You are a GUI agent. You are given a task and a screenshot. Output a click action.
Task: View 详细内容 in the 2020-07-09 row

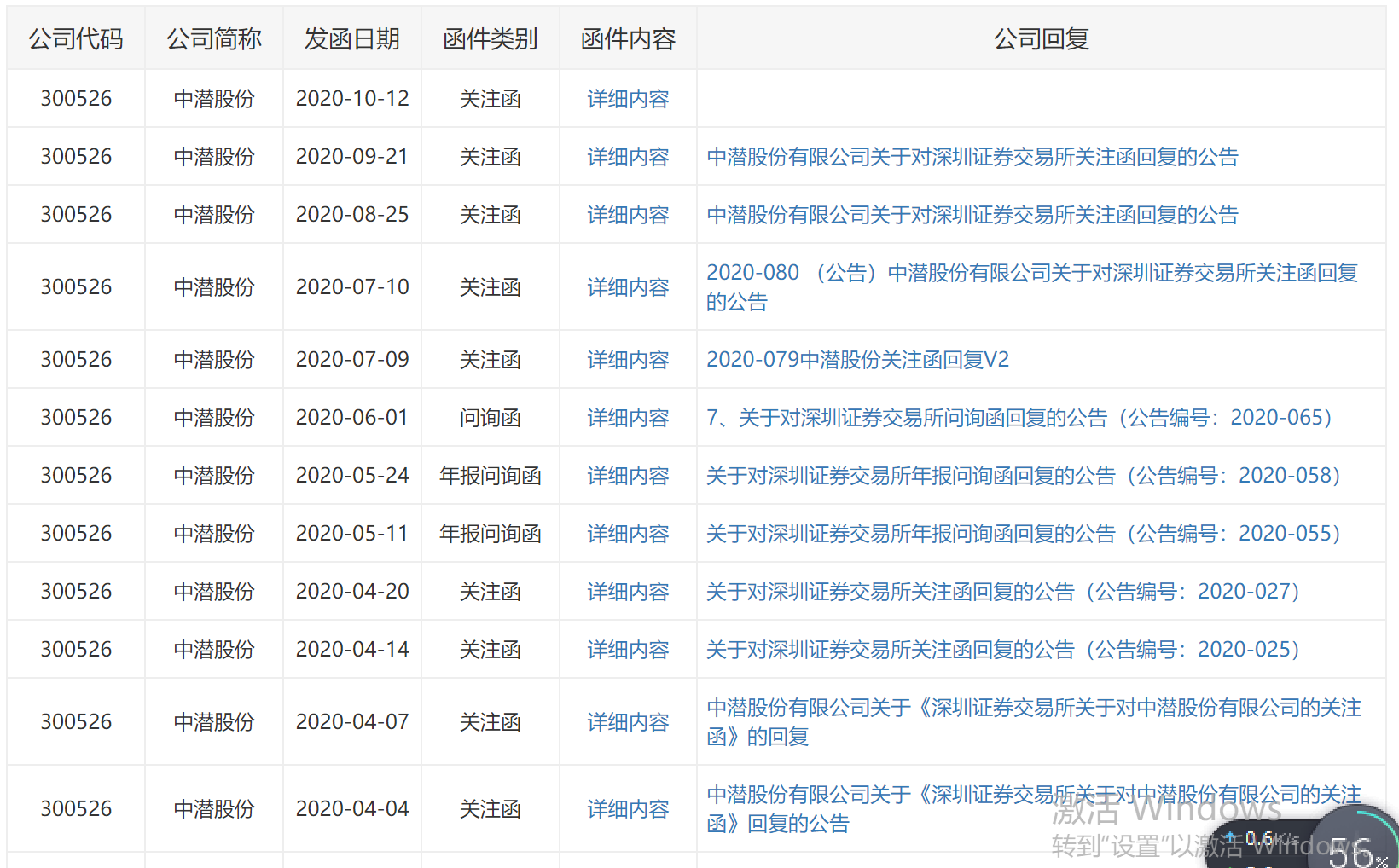click(x=628, y=360)
